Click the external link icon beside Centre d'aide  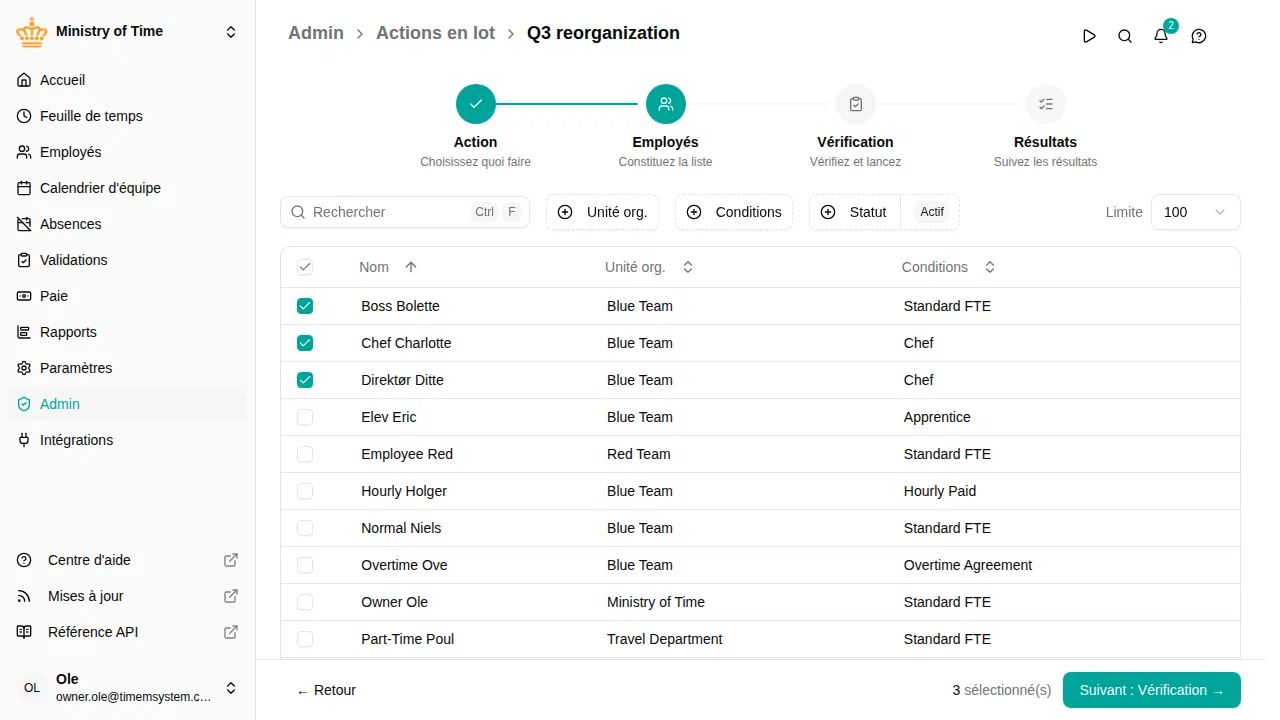coord(231,560)
